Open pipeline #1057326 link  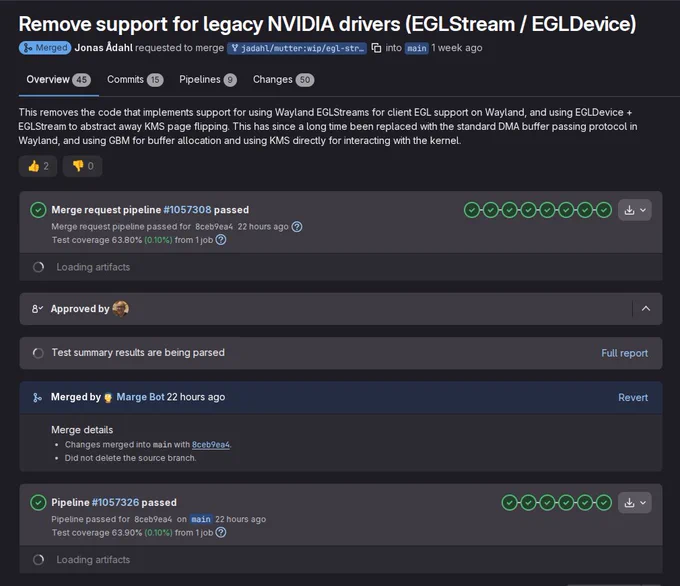pyautogui.click(x=115, y=503)
